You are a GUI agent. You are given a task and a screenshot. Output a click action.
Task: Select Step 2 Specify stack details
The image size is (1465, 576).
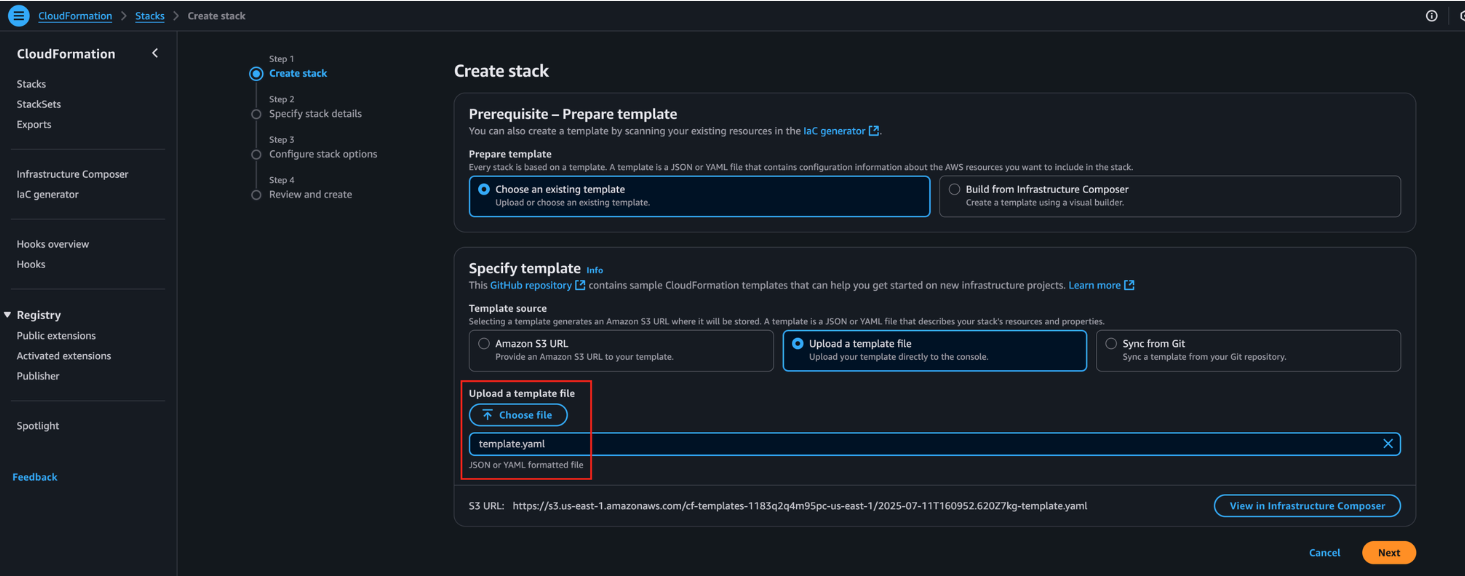tap(315, 114)
